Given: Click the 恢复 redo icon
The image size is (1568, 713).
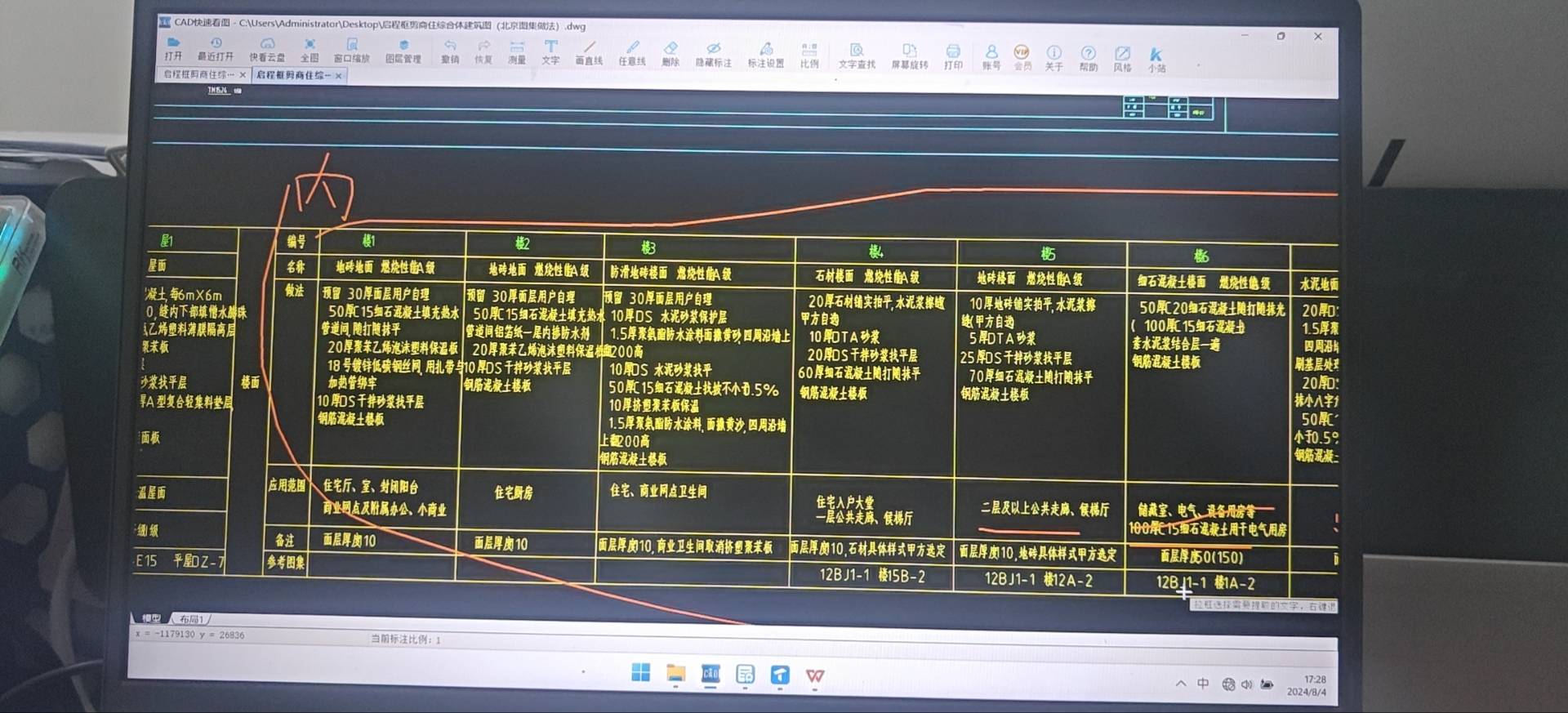Looking at the screenshot, I should (483, 53).
